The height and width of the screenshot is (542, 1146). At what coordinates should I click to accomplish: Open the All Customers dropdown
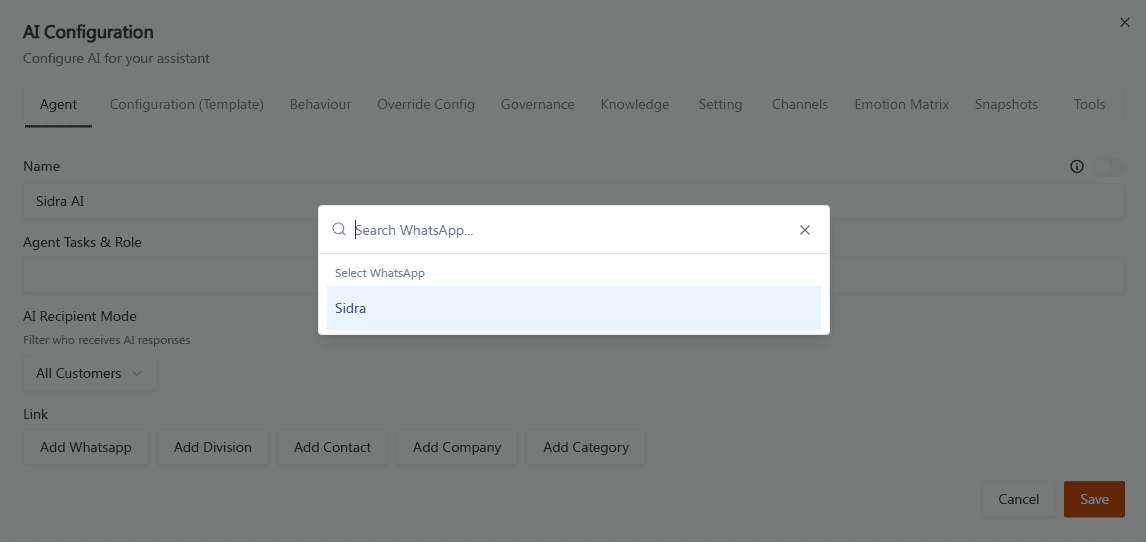tap(90, 373)
